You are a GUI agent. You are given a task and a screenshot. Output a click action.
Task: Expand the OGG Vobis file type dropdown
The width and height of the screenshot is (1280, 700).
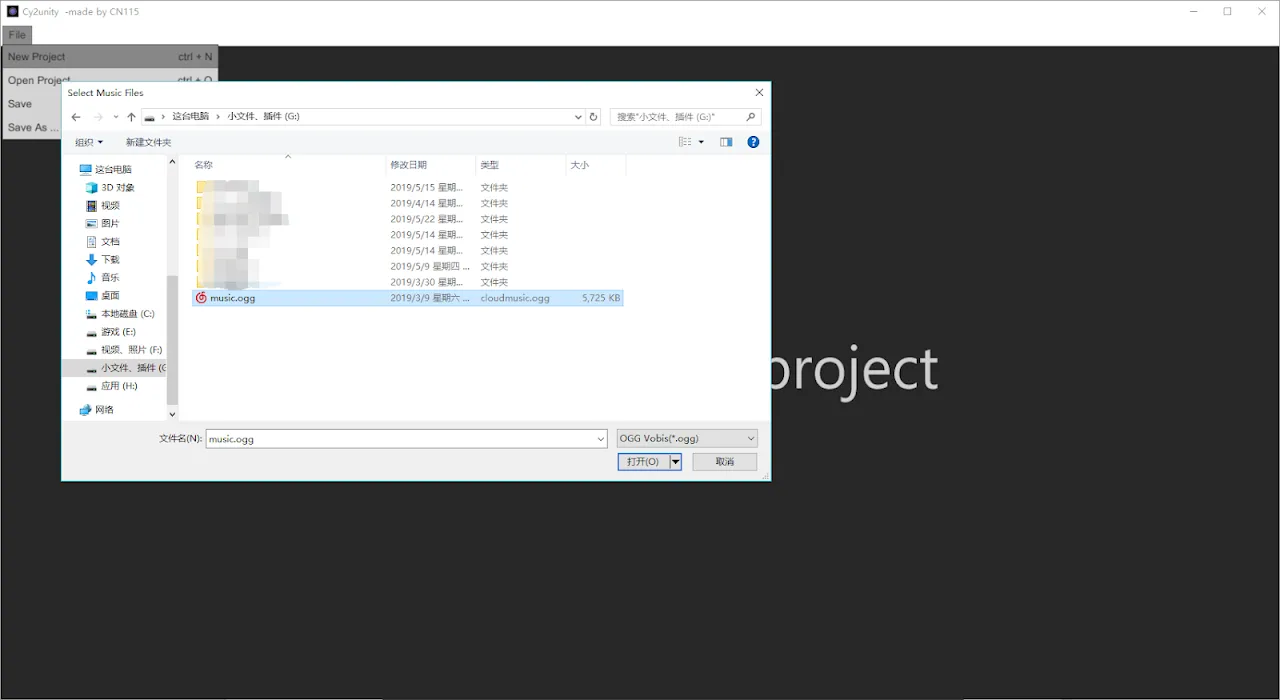751,438
